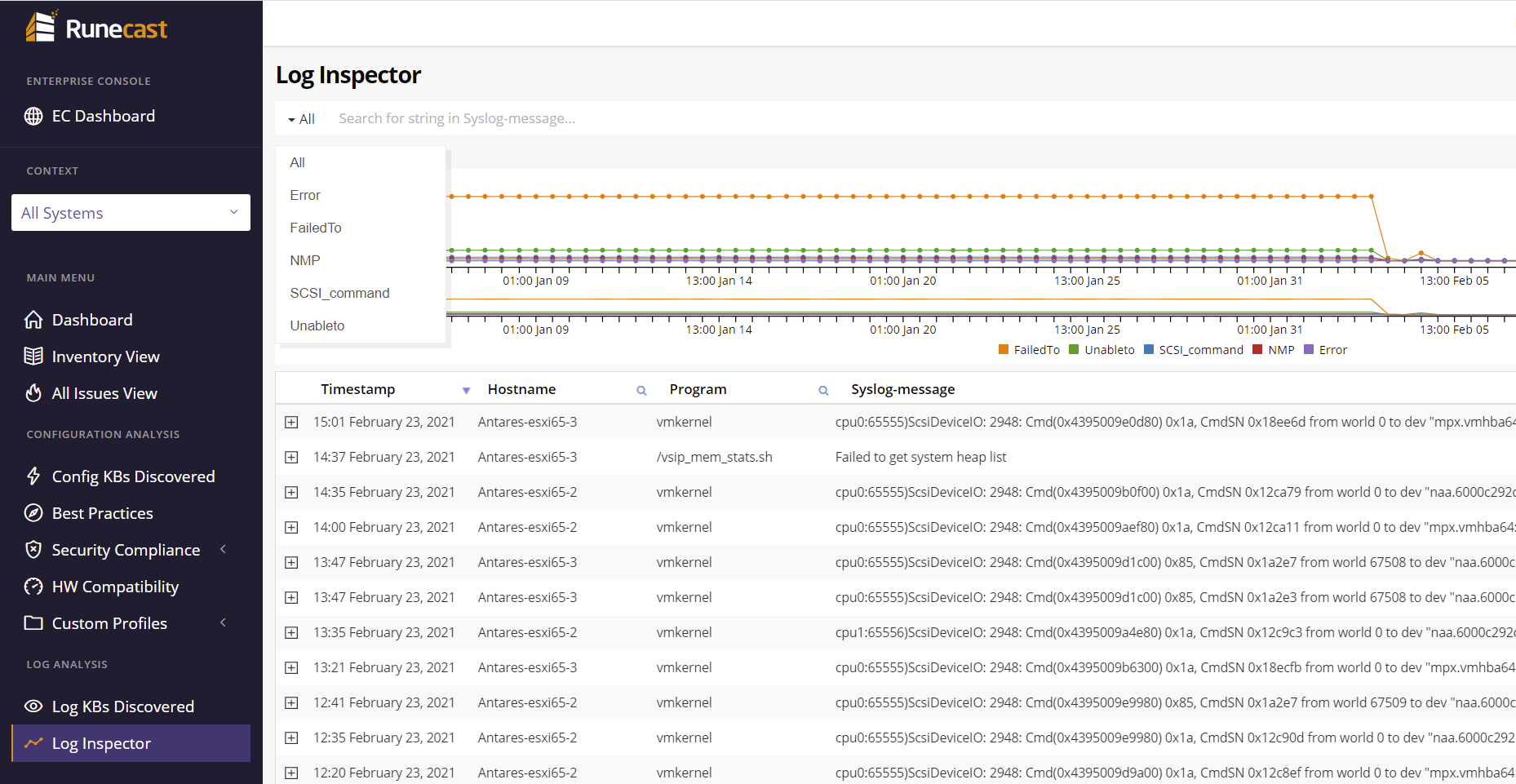
Task: Click the Dashboard home icon
Action: [x=33, y=320]
